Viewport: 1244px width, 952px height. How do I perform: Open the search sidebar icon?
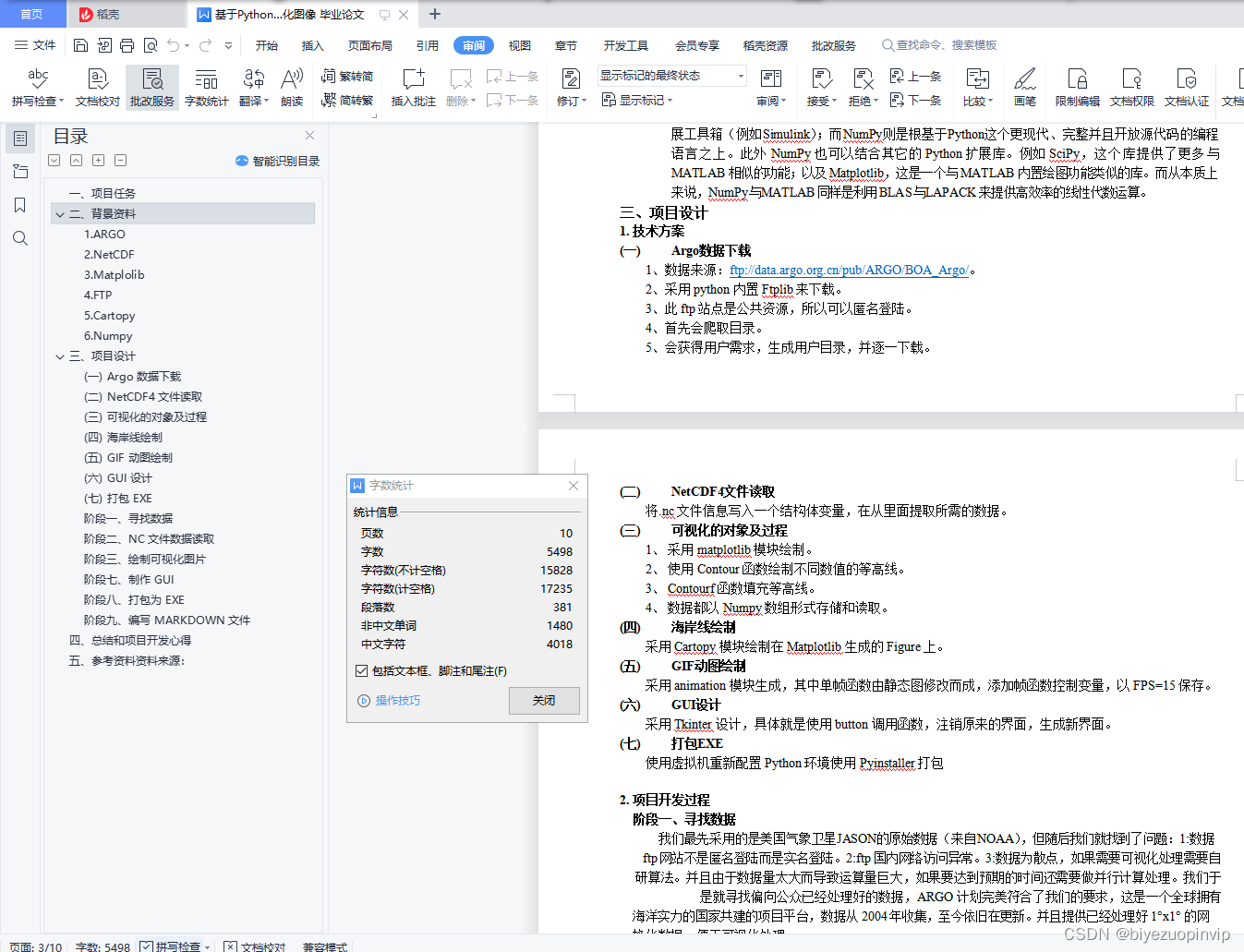point(20,238)
